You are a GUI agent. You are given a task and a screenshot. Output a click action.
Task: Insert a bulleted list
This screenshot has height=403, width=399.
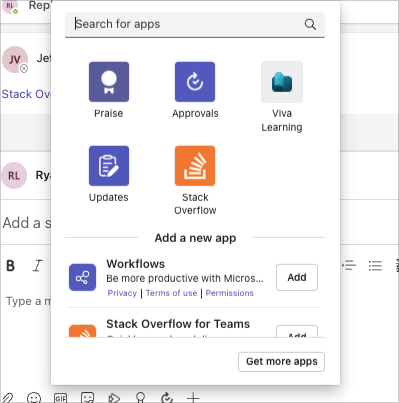[375, 266]
